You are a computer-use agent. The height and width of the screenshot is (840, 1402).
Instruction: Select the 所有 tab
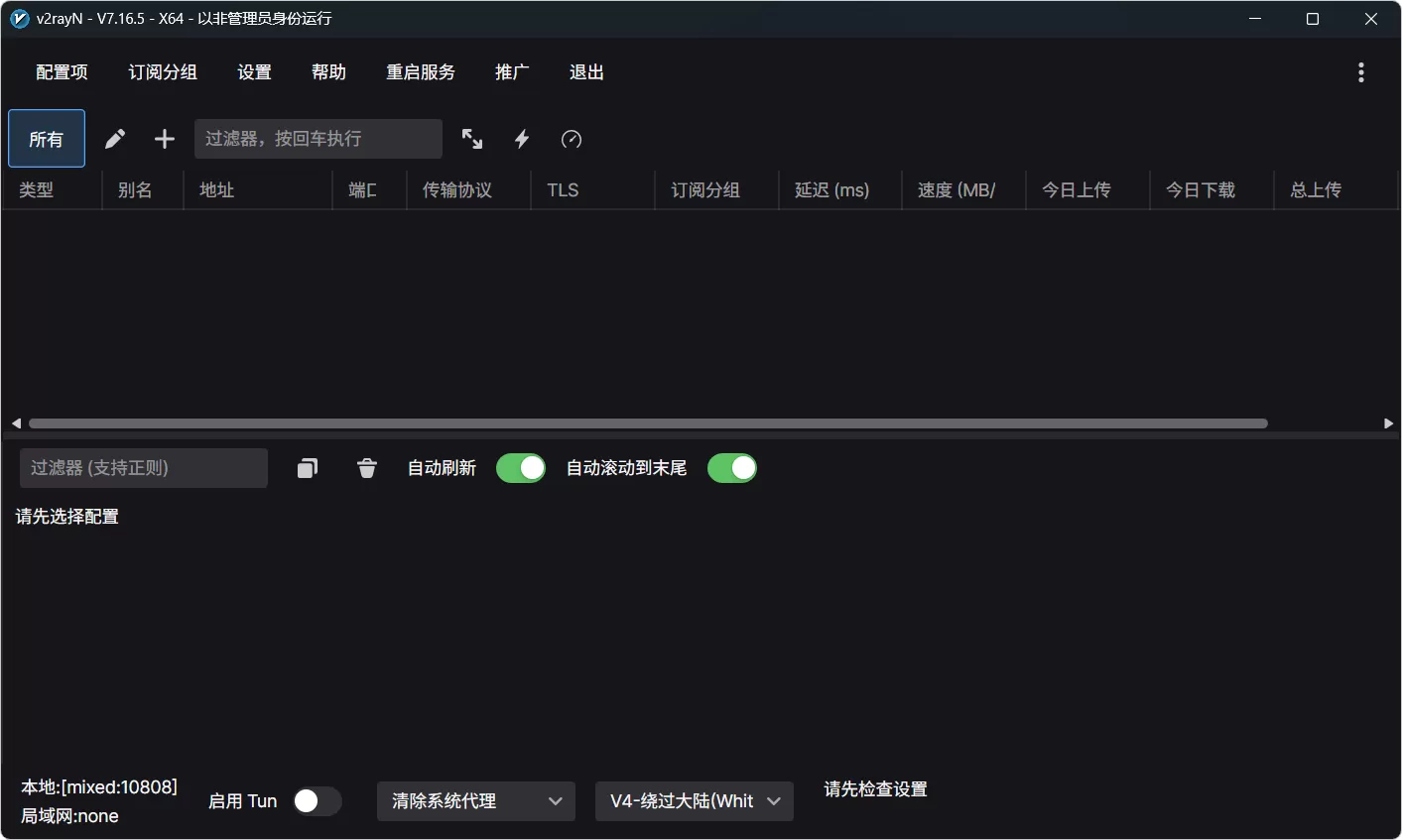(46, 138)
